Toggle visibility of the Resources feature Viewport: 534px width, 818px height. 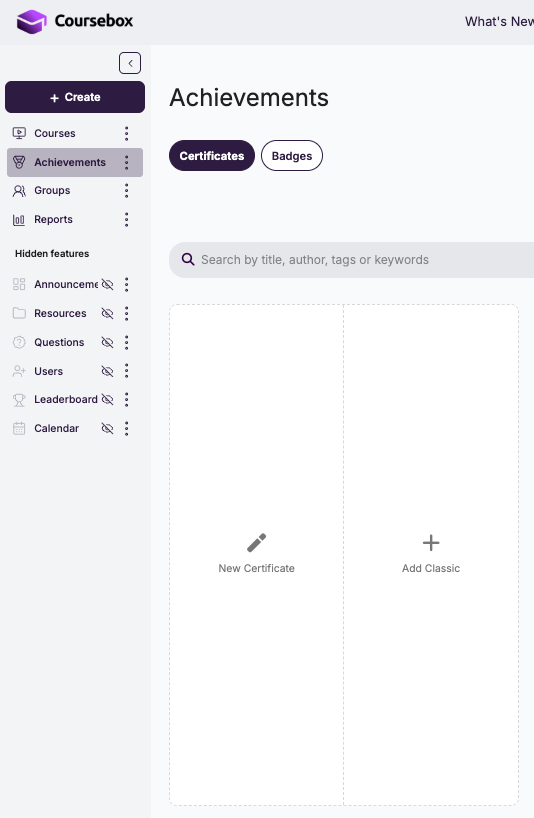[x=107, y=314]
